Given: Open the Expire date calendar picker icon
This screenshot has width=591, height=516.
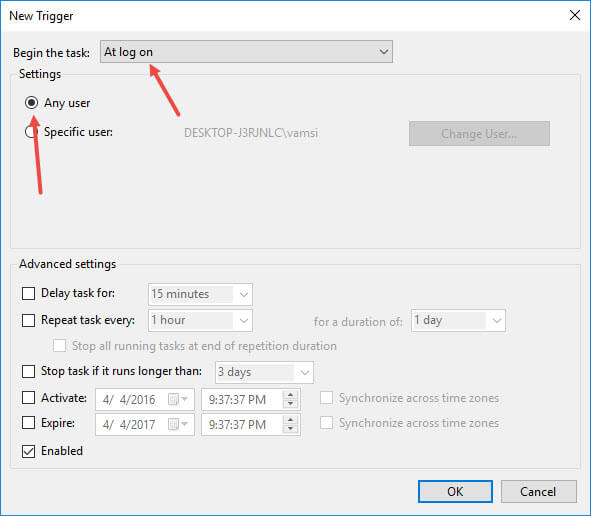Looking at the screenshot, I should click(x=178, y=424).
